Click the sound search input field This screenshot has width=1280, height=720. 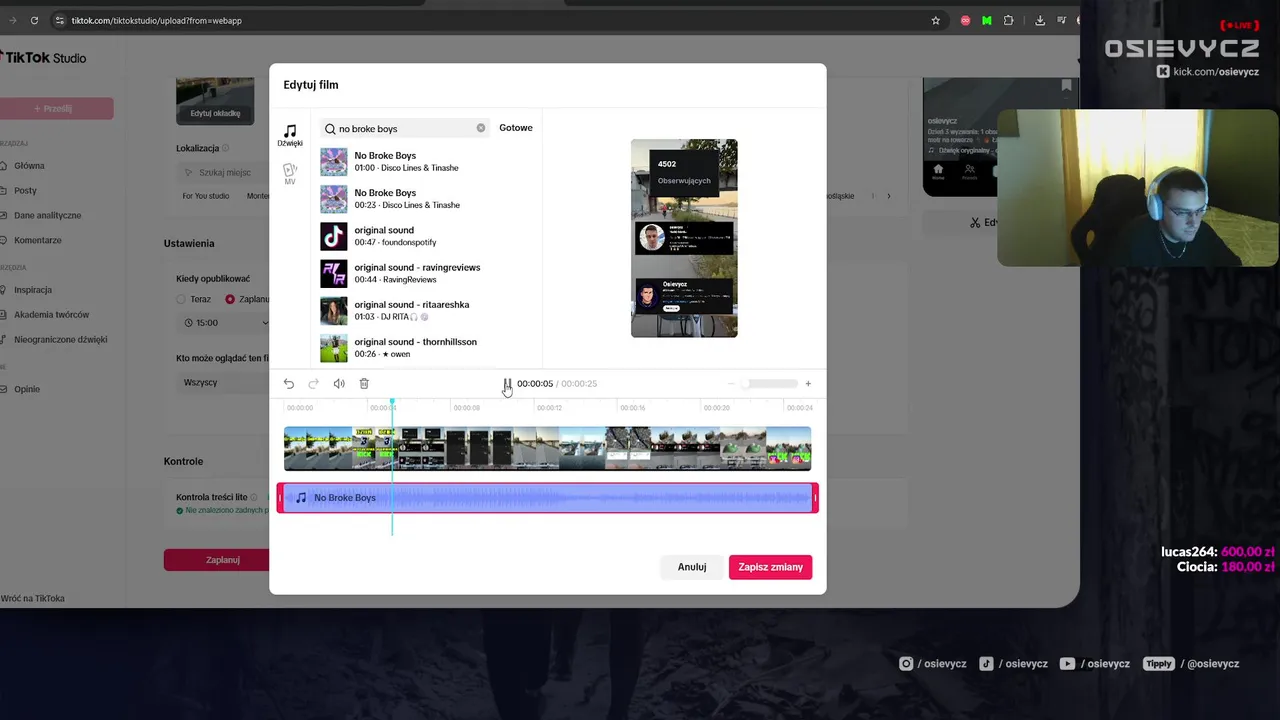coord(405,128)
